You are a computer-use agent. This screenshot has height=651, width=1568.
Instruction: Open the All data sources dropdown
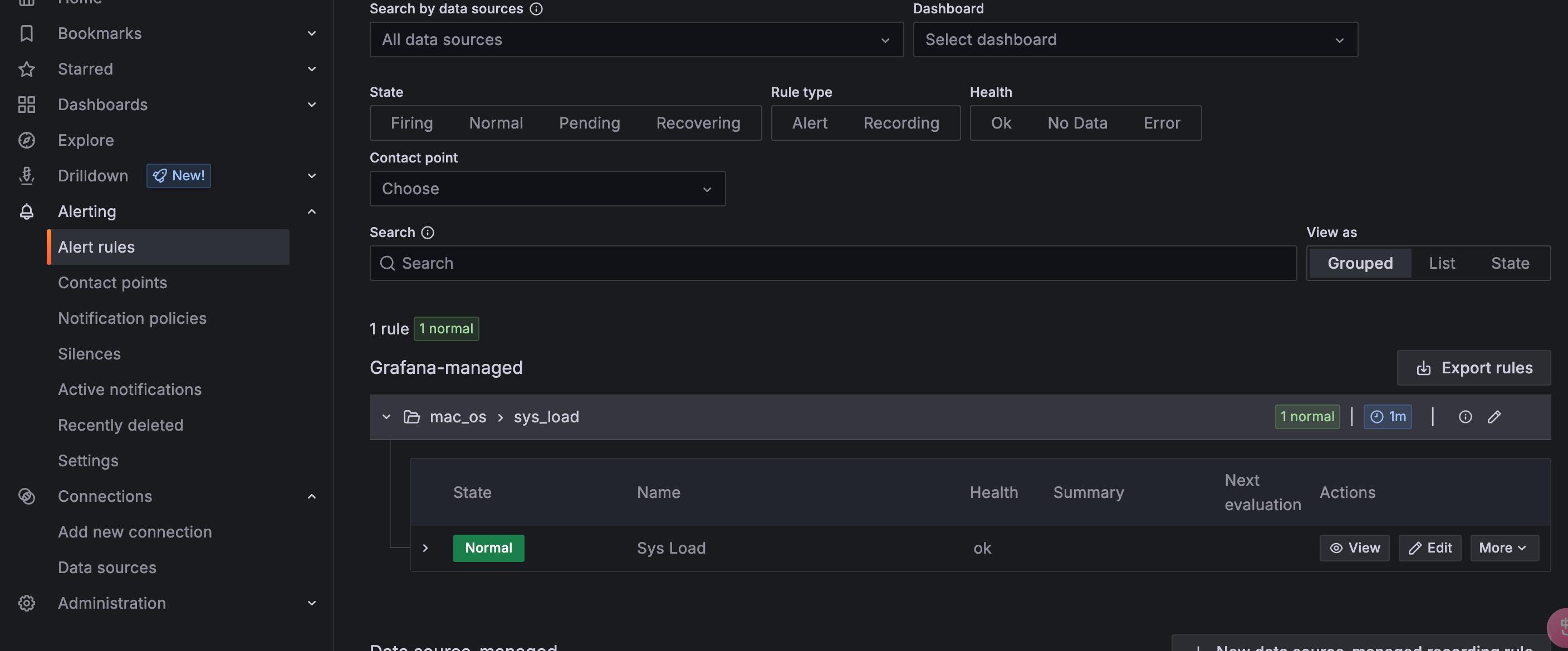click(636, 40)
